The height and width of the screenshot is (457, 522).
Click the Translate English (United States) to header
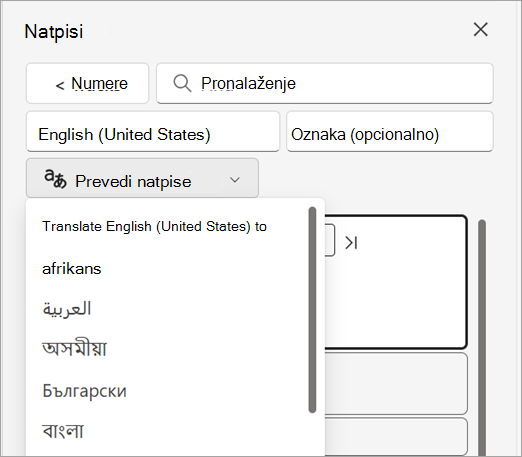point(154,227)
